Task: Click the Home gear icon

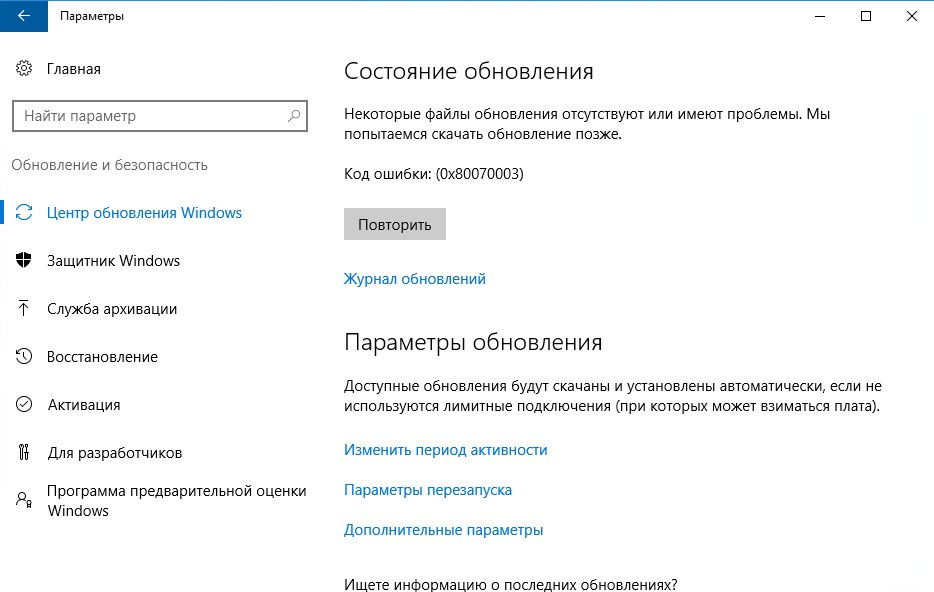Action: [x=24, y=69]
